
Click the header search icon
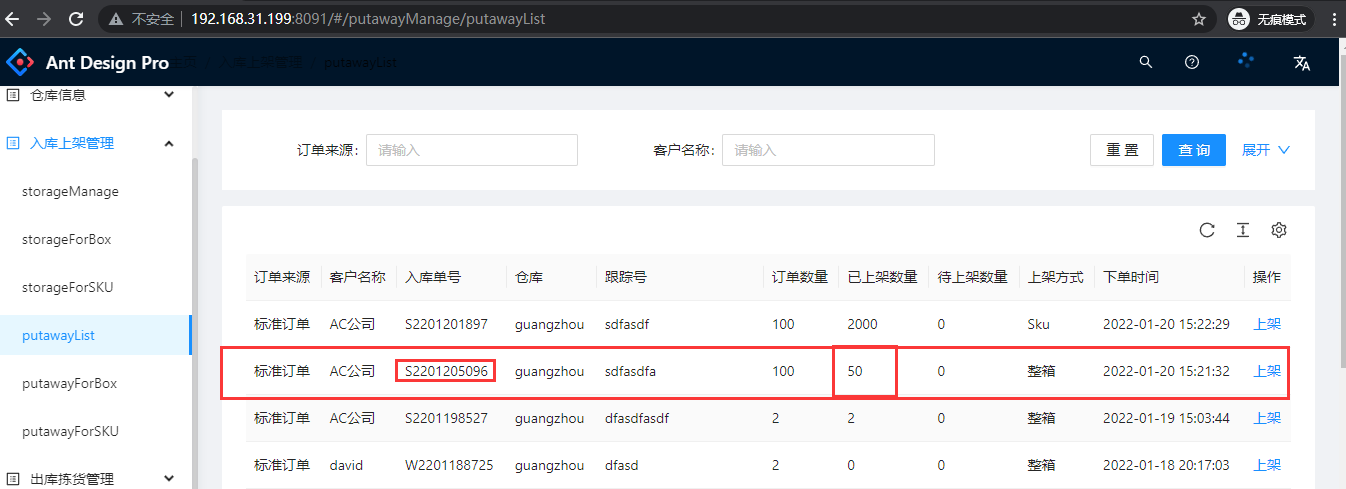[1146, 62]
